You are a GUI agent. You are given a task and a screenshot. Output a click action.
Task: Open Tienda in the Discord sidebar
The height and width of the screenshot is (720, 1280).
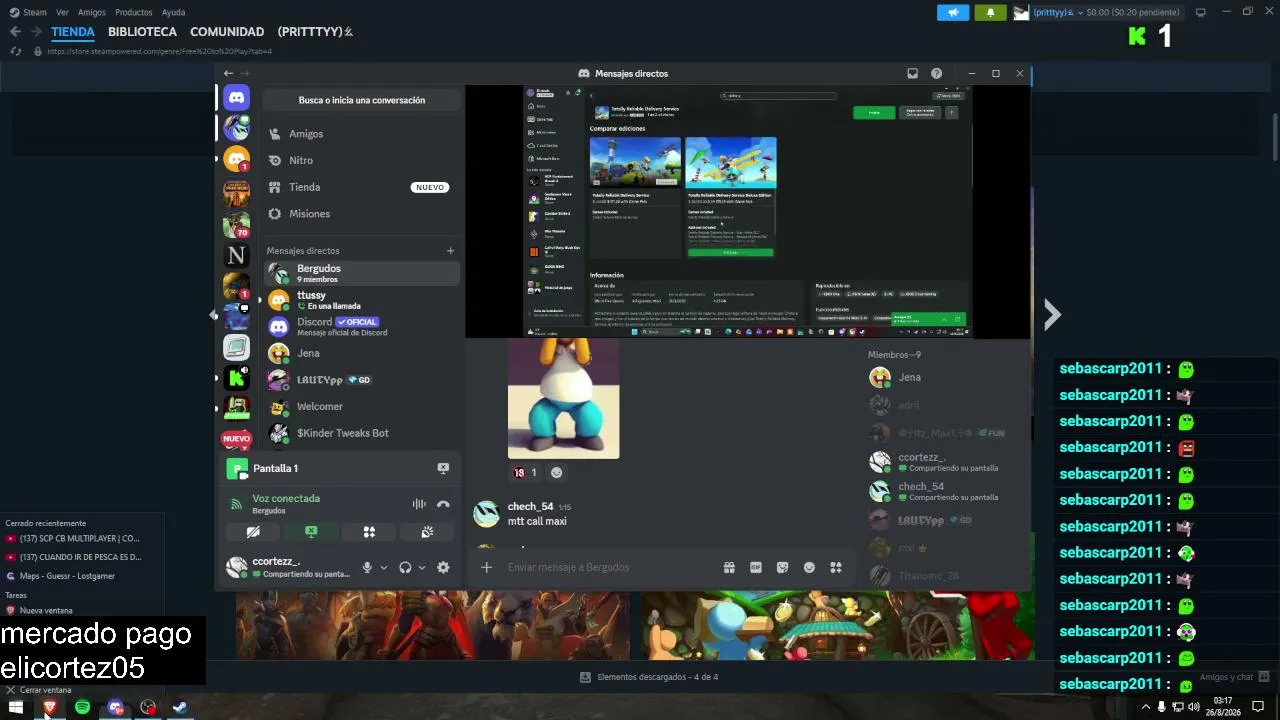(x=361, y=187)
